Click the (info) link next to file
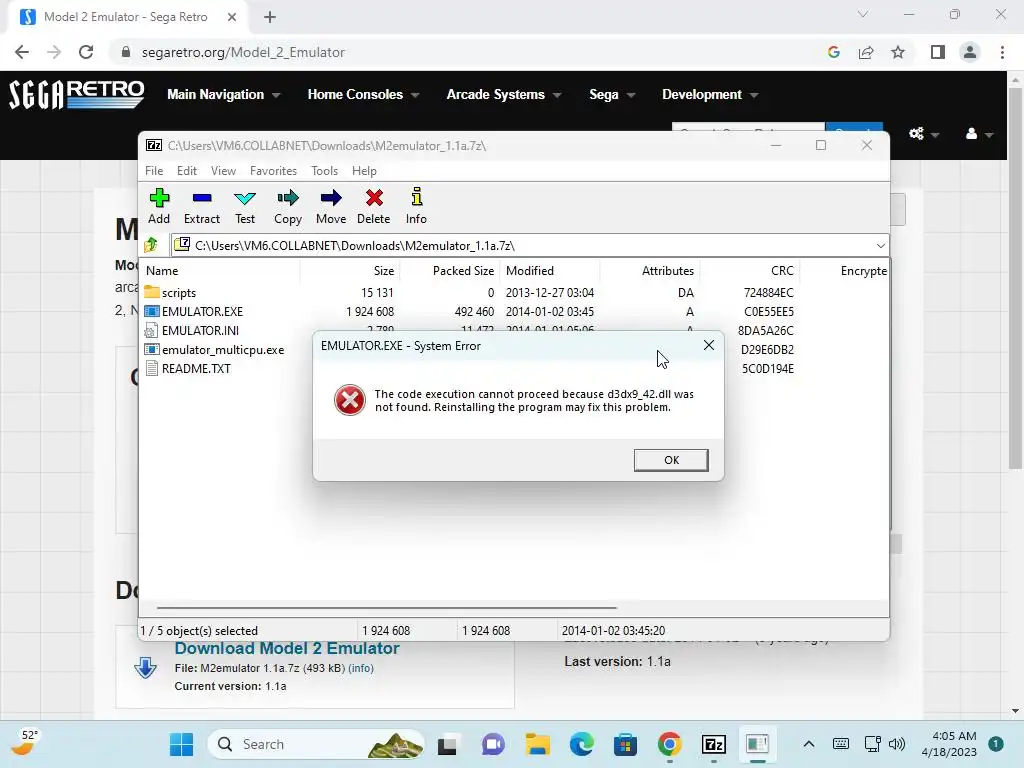This screenshot has height=768, width=1024. coord(361,668)
